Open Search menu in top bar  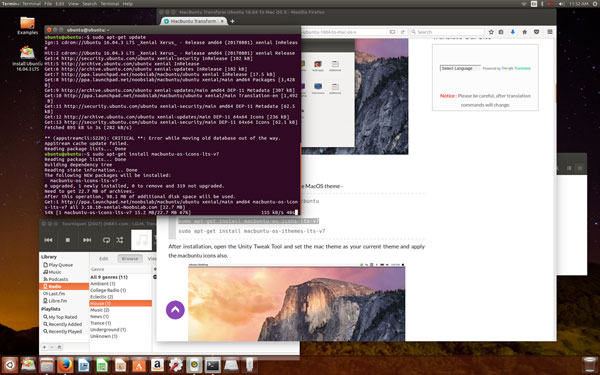pyautogui.click(x=90, y=3)
